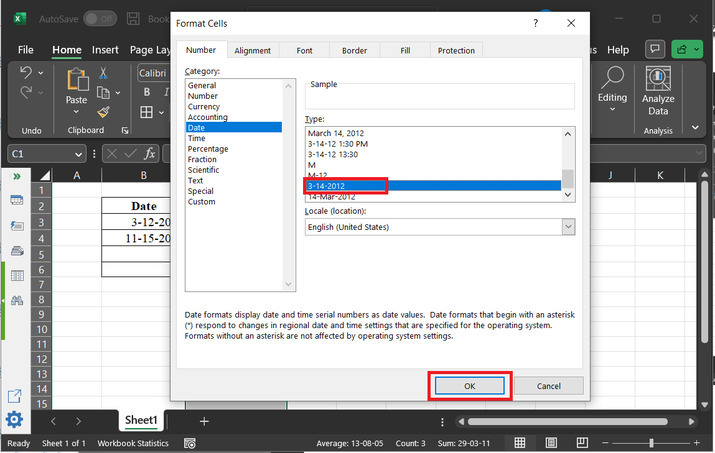Click the Undo arrow icon

click(26, 73)
